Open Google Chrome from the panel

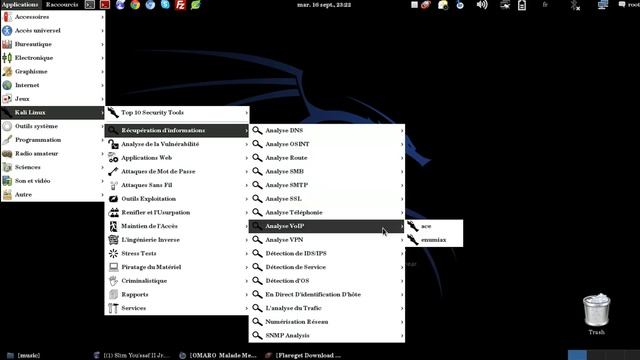tap(135, 5)
